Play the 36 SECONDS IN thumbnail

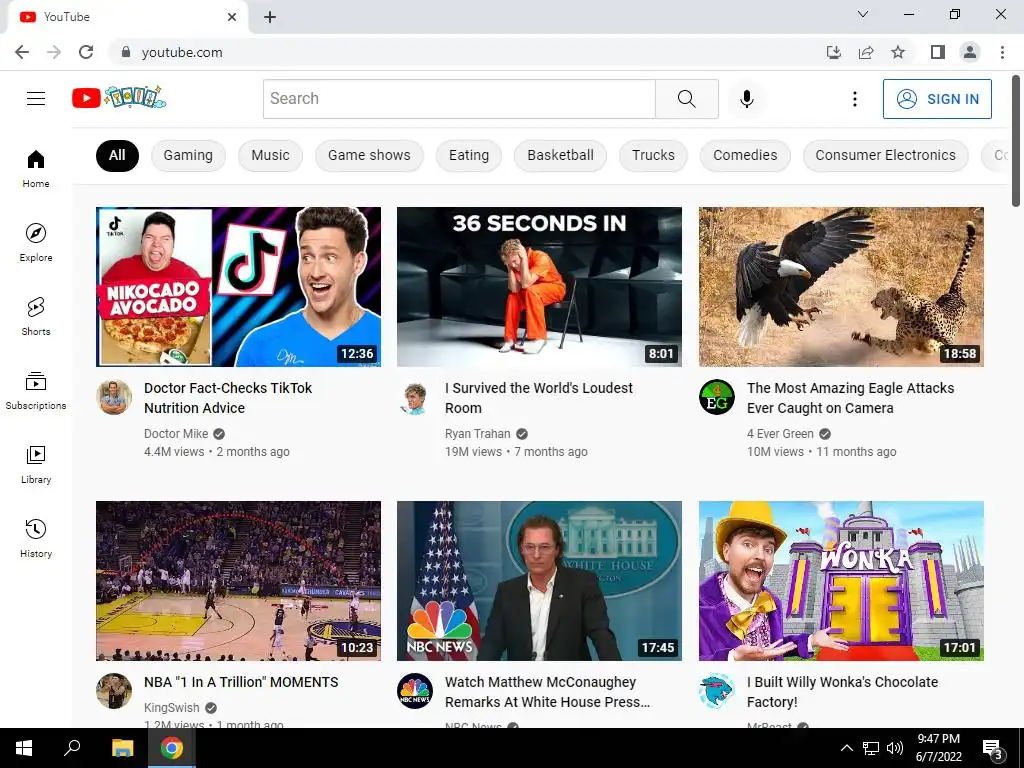point(539,287)
